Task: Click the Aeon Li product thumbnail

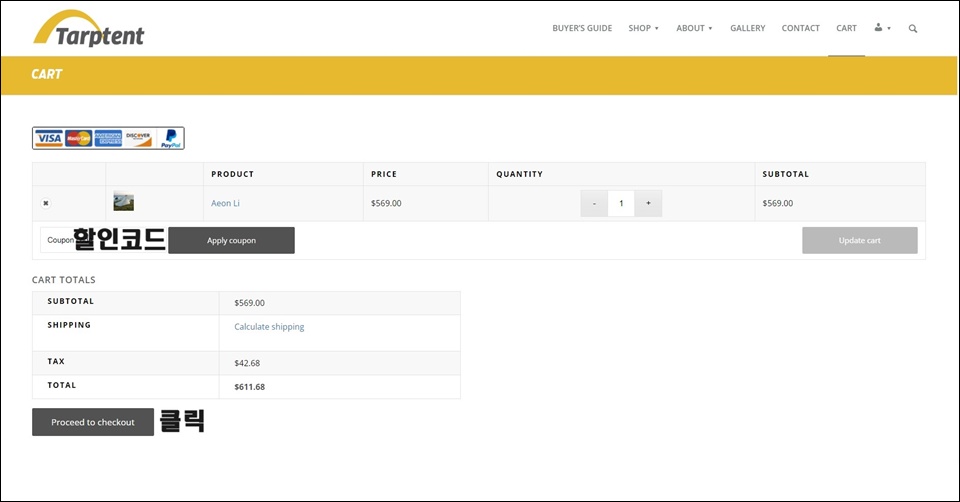Action: coord(123,201)
